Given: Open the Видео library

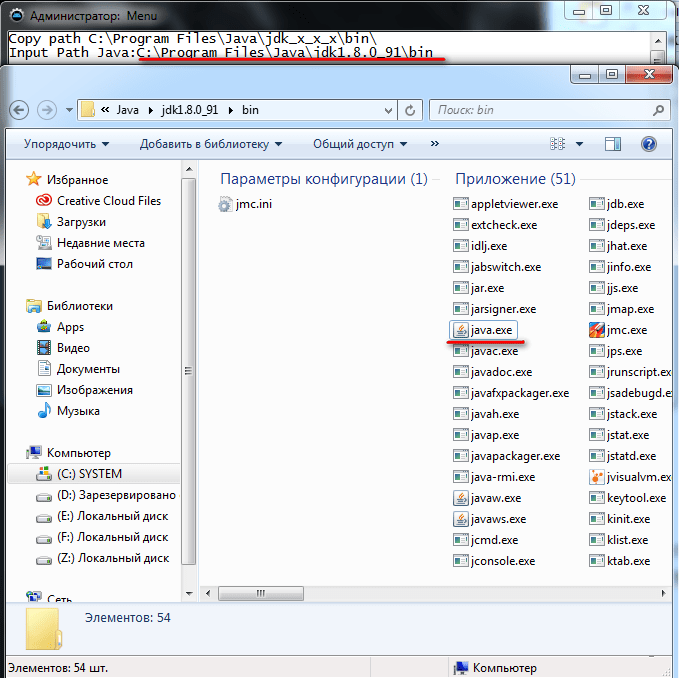Looking at the screenshot, I should click(73, 348).
